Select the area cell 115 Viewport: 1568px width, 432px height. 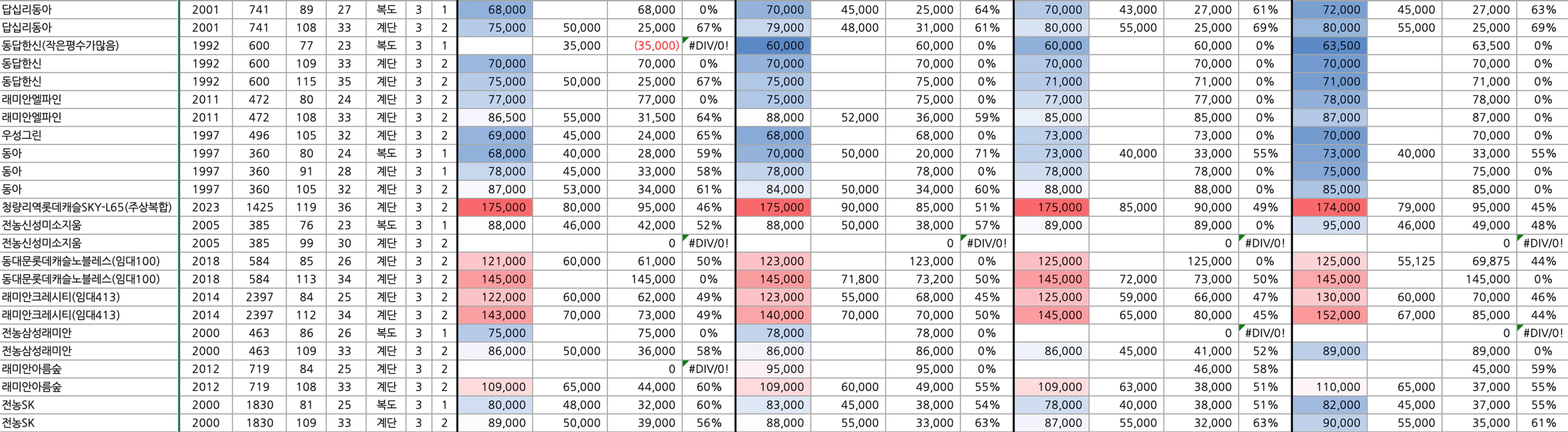[x=306, y=82]
